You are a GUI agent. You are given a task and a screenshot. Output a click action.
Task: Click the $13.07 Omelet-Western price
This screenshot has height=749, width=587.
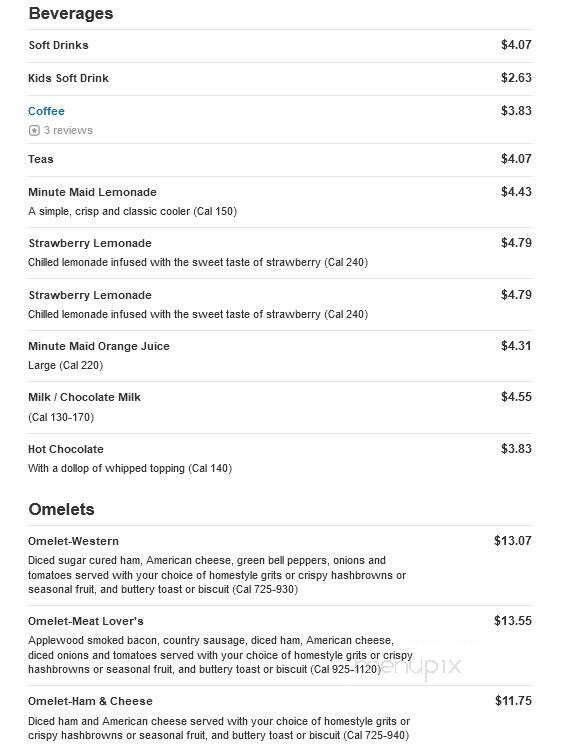(512, 541)
